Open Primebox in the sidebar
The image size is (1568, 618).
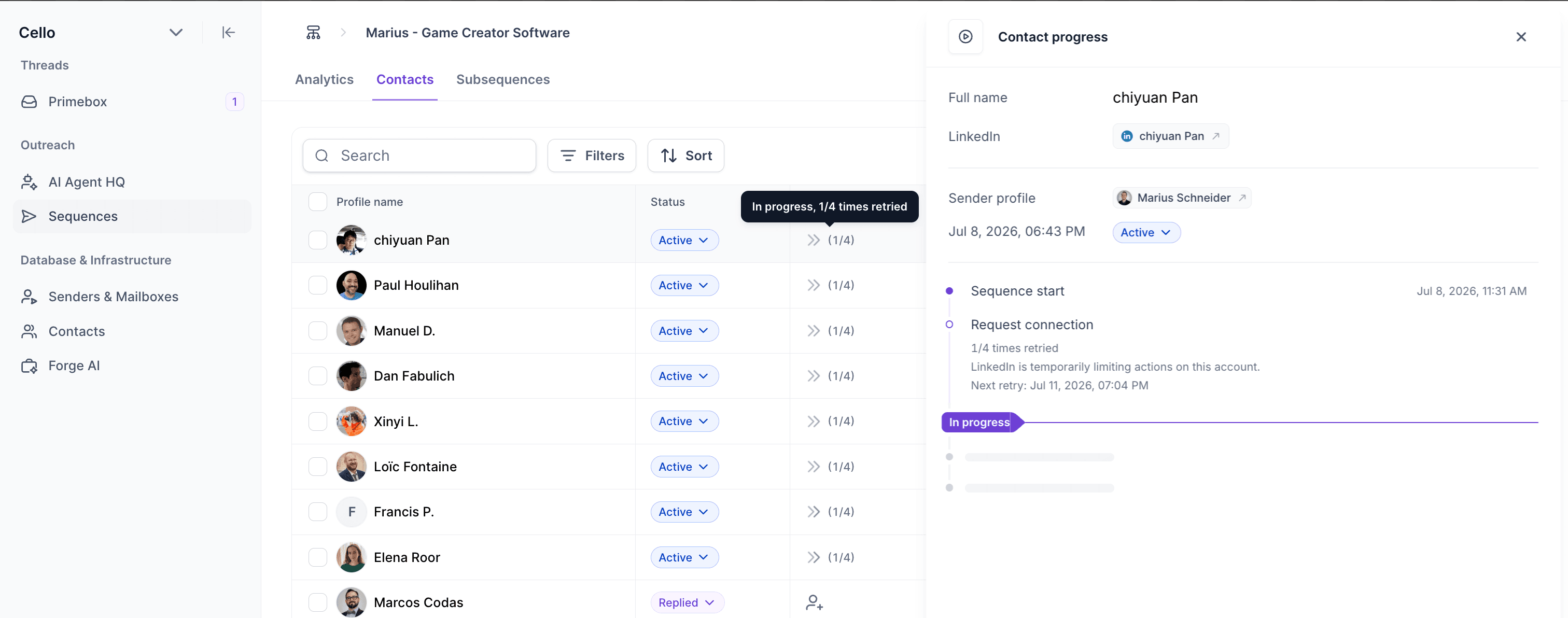(132, 102)
